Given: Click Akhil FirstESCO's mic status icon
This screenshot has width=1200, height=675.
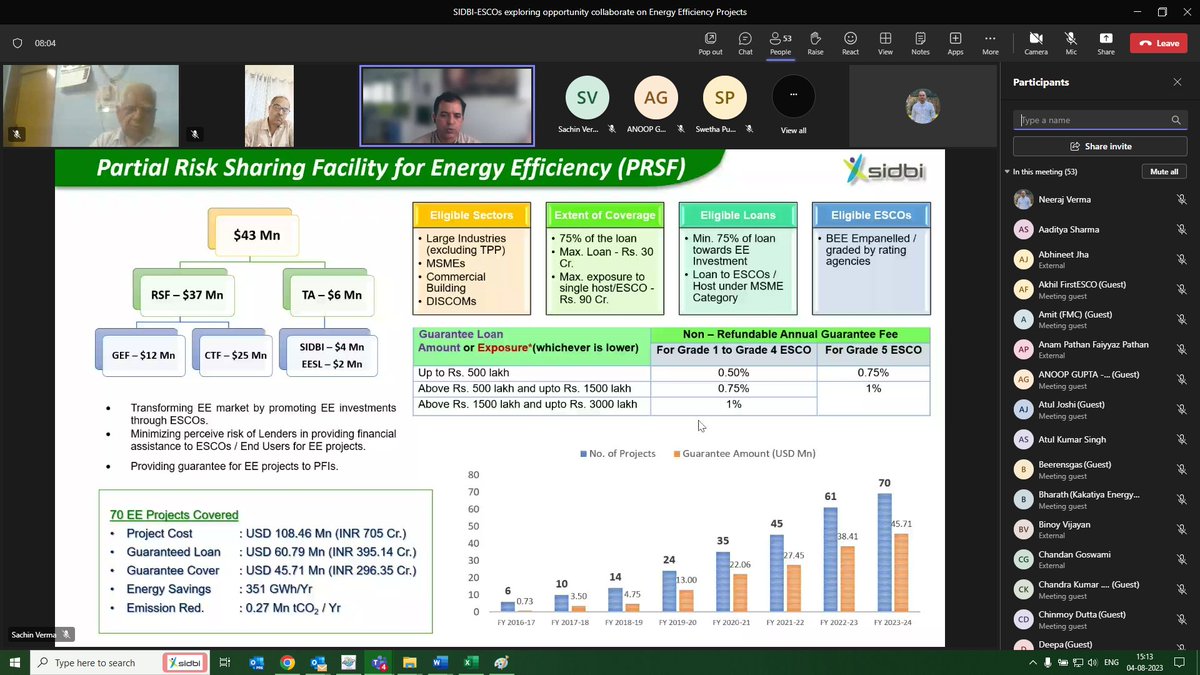Looking at the screenshot, I should pyautogui.click(x=1181, y=290).
